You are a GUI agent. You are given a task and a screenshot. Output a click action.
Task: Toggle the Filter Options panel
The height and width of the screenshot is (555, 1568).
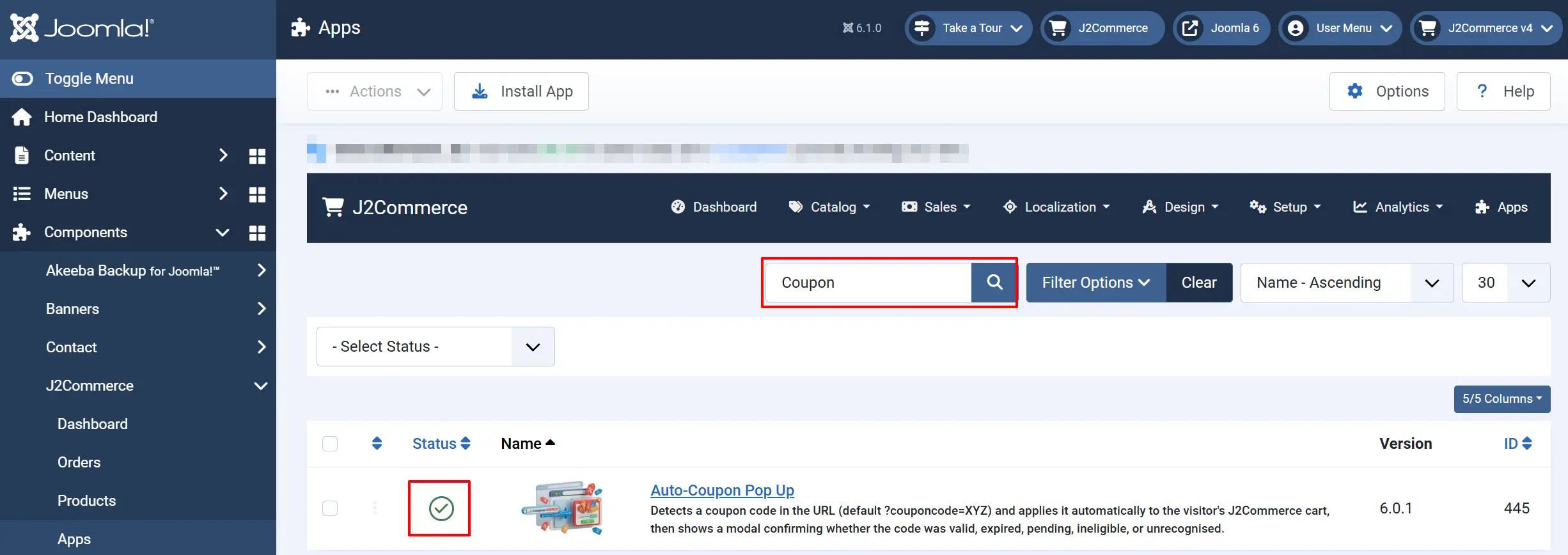pyautogui.click(x=1096, y=283)
